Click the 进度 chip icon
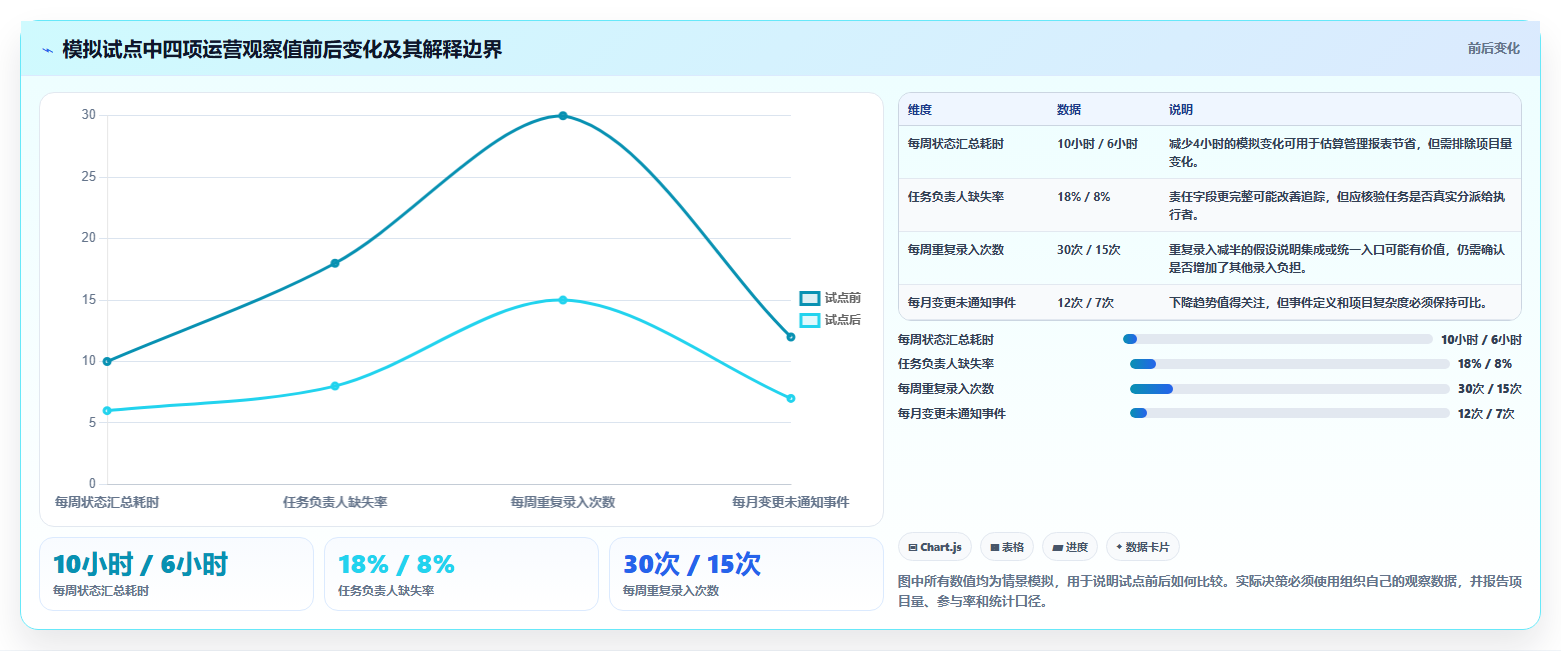This screenshot has height=651, width=1561. (1058, 547)
